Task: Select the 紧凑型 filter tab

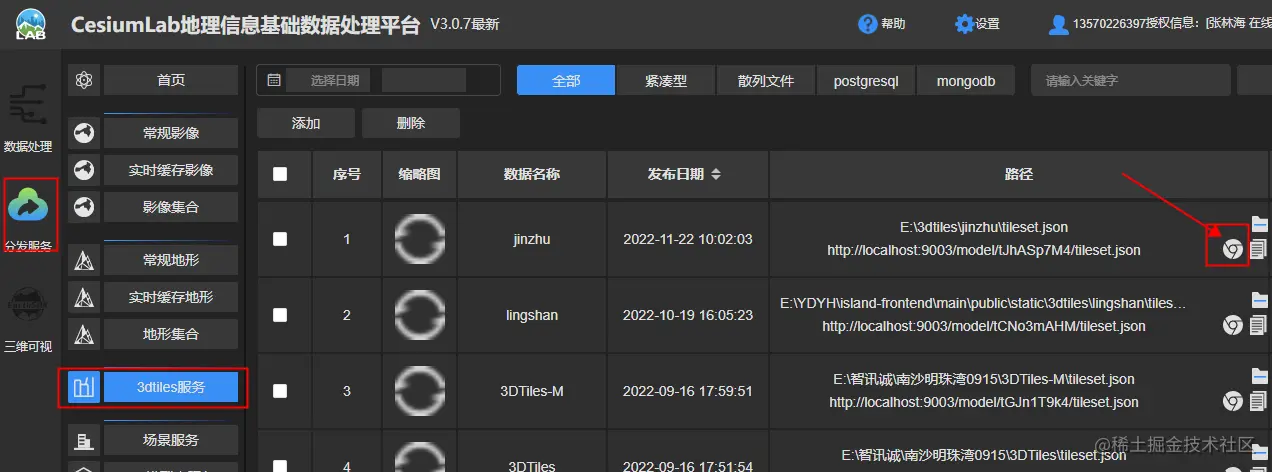Action: coord(666,80)
